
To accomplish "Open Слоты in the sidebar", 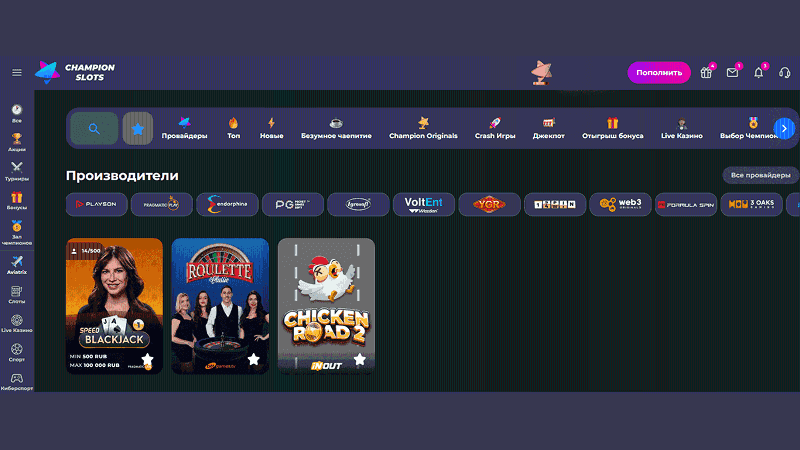I will click(x=17, y=294).
